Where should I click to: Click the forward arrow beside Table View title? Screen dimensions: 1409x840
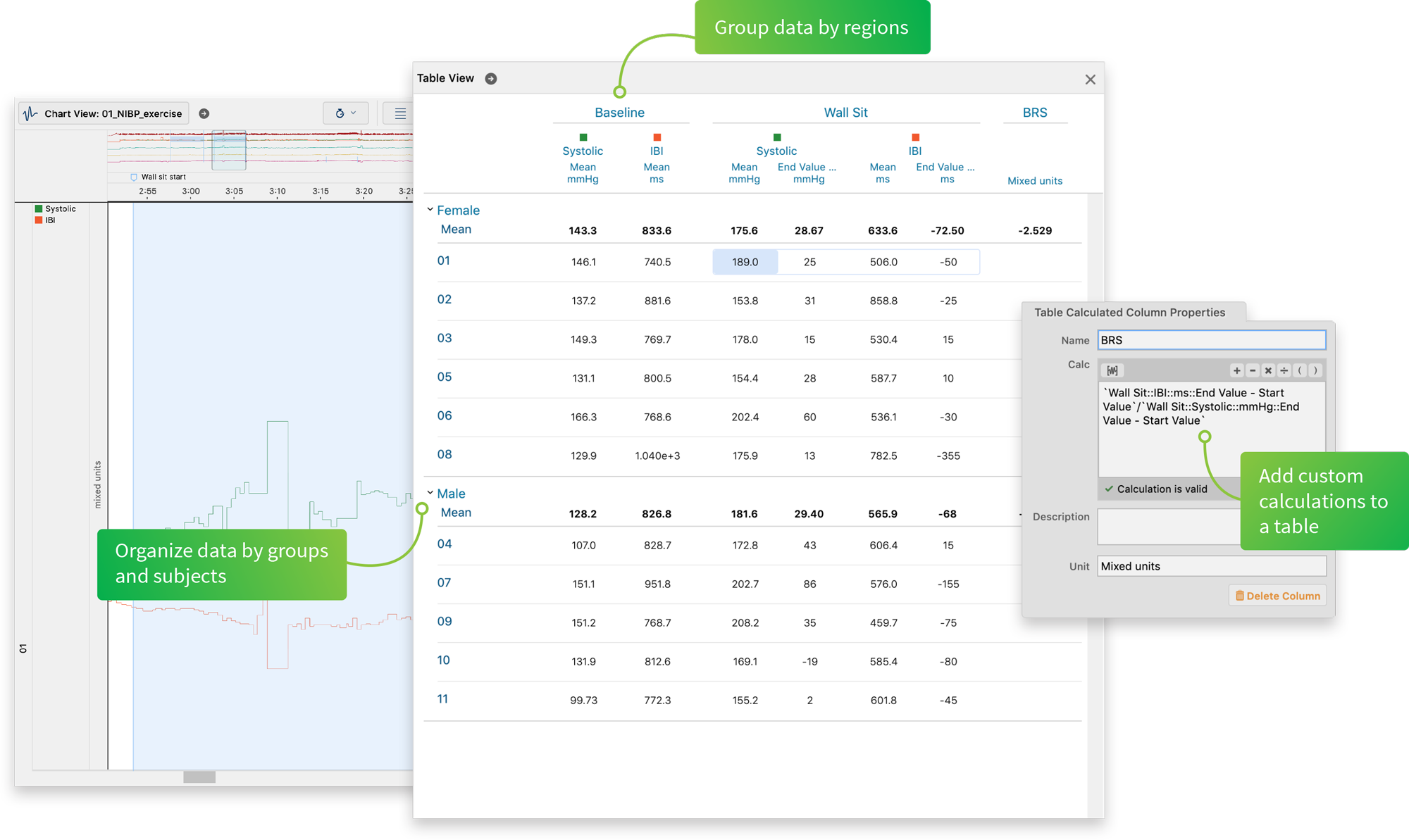492,78
